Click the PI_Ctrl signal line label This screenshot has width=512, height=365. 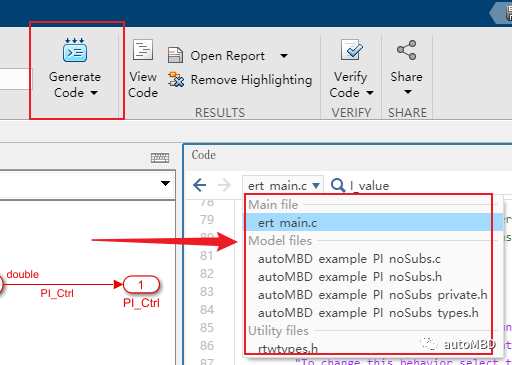57,293
